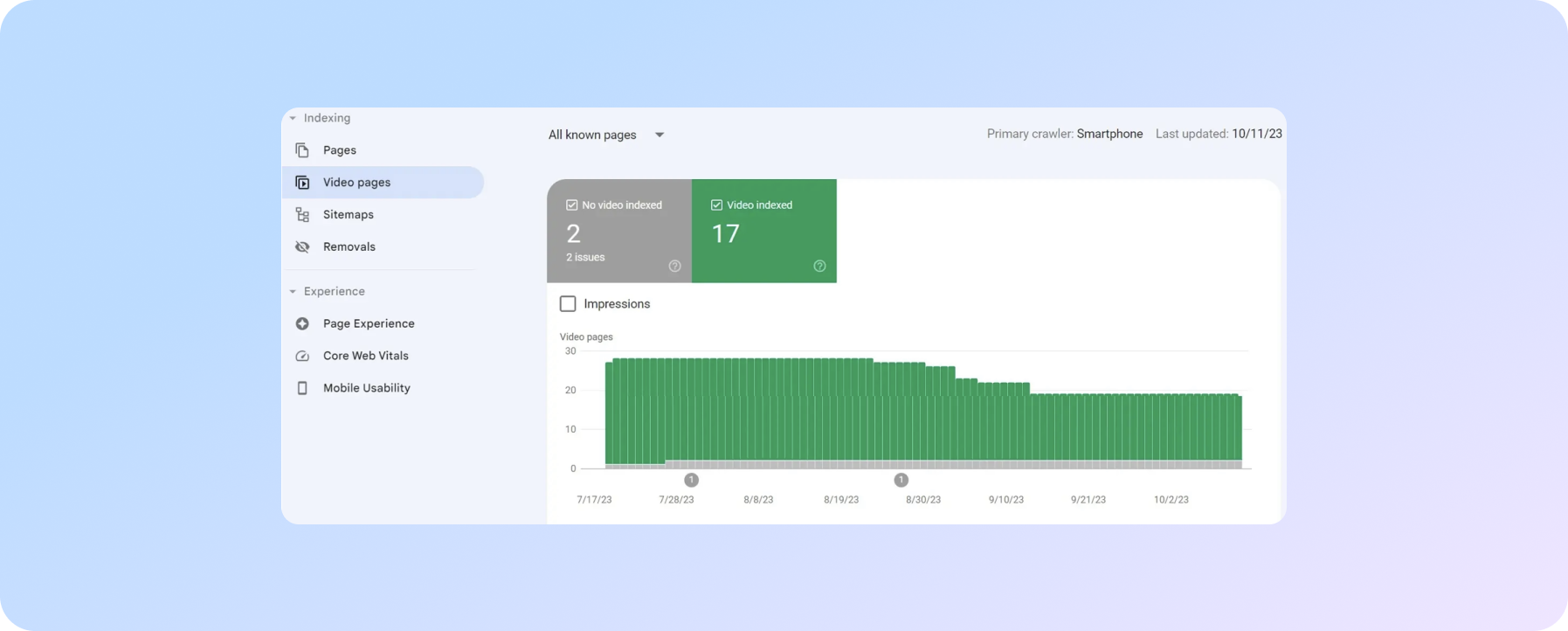Click the Mobile Usability phone icon
The image size is (1568, 631).
(x=302, y=388)
